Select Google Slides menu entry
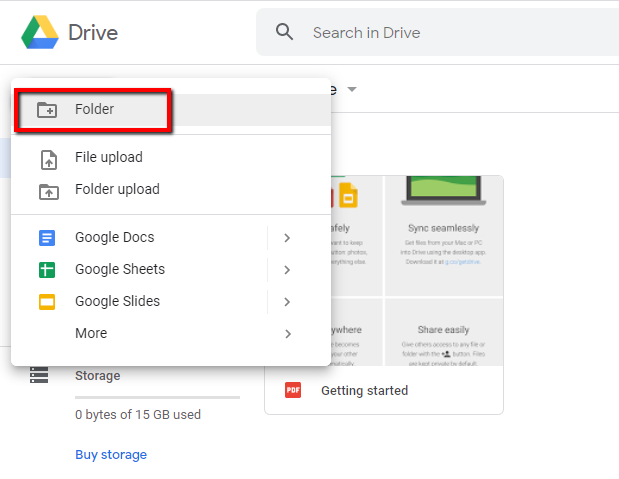The width and height of the screenshot is (619, 479). click(139, 302)
